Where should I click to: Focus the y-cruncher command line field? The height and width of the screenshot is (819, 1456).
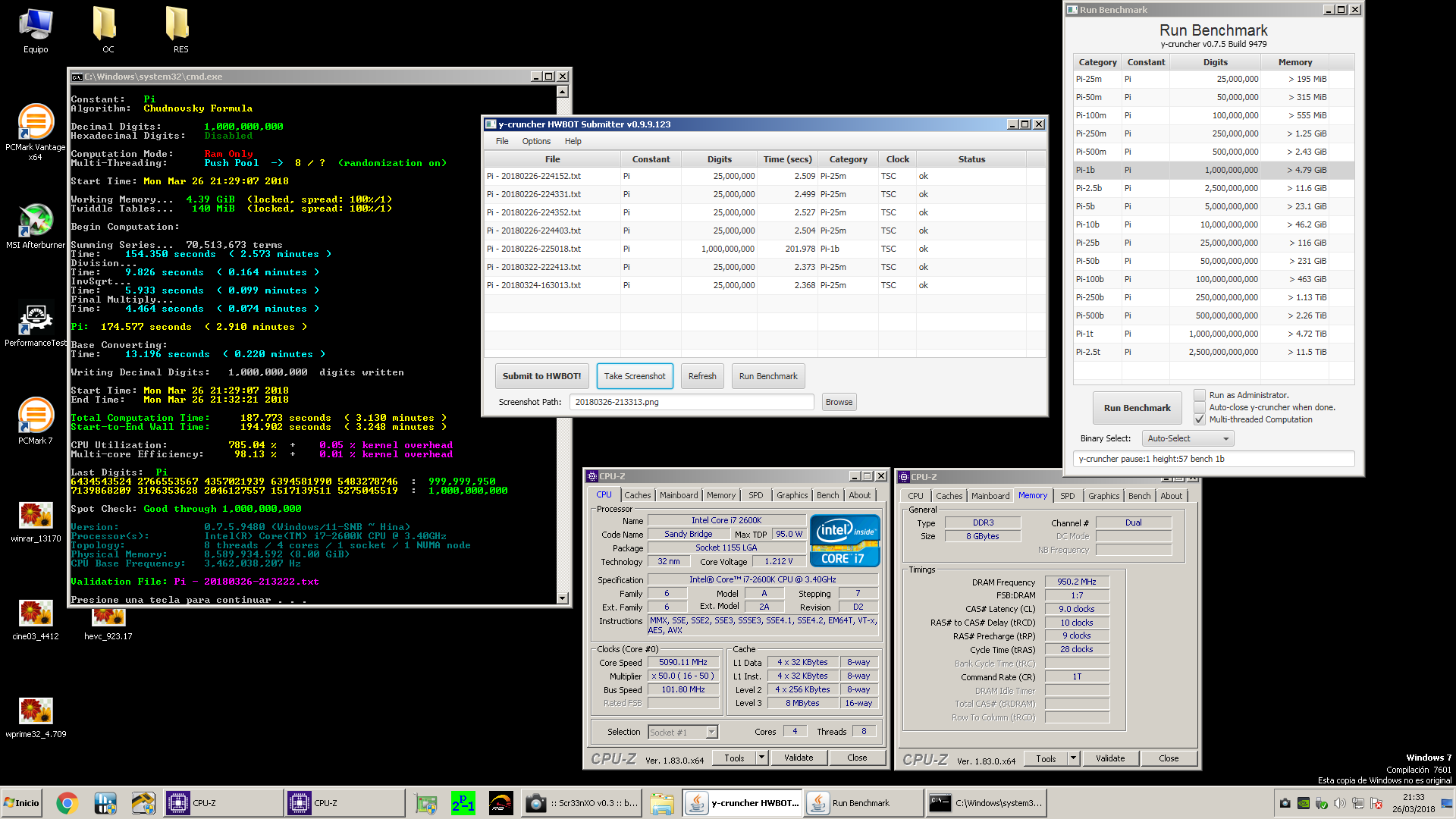point(1213,459)
